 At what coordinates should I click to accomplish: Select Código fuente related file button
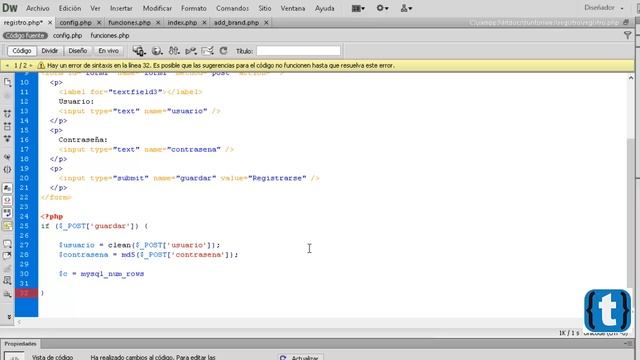tap(25, 36)
